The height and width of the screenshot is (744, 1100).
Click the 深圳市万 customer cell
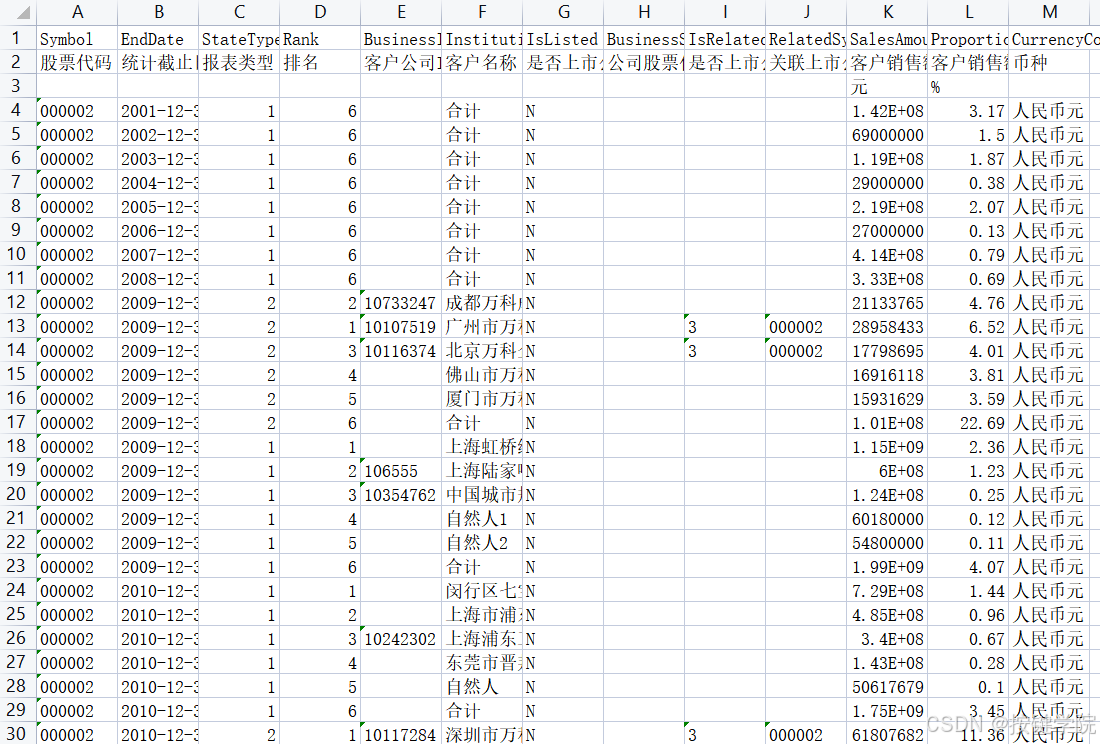click(x=482, y=734)
